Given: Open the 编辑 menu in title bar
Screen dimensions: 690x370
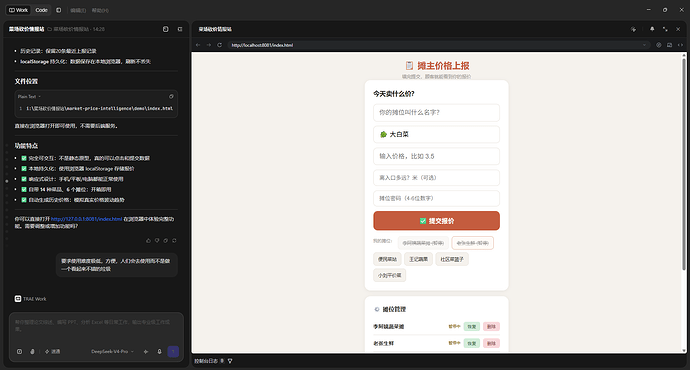Looking at the screenshot, I should click(78, 10).
